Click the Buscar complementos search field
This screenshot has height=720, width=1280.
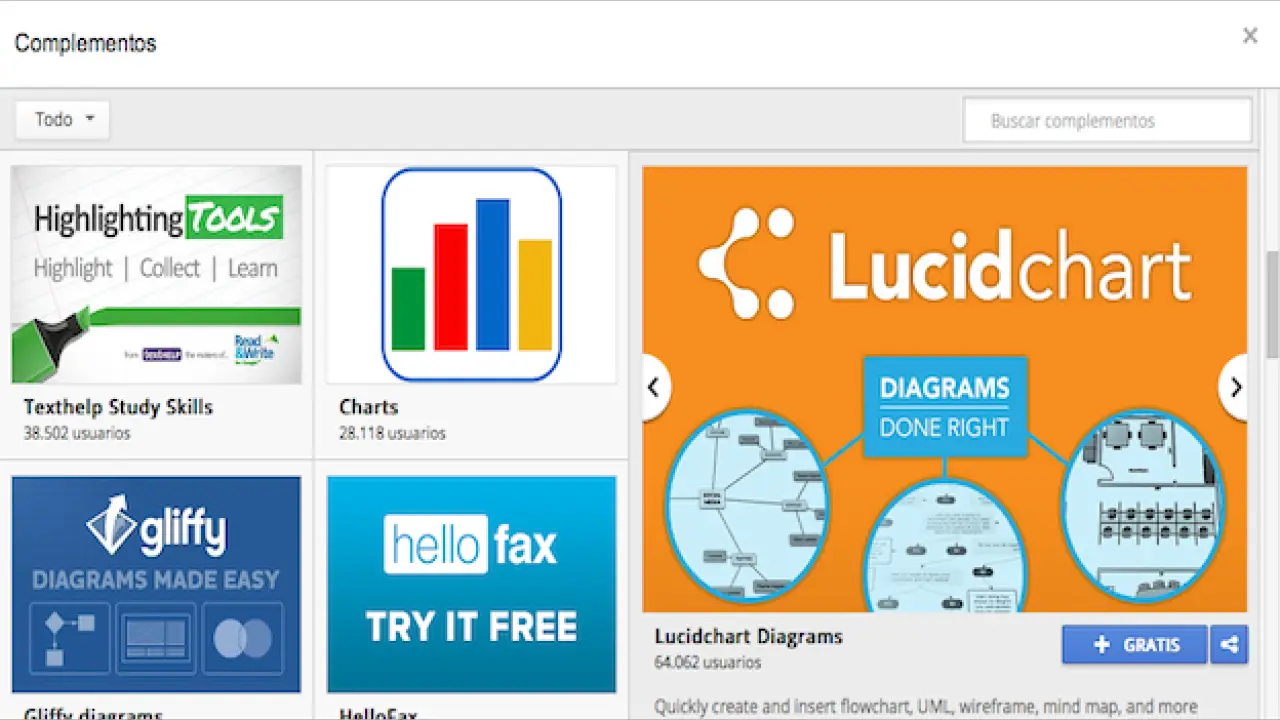click(1106, 121)
